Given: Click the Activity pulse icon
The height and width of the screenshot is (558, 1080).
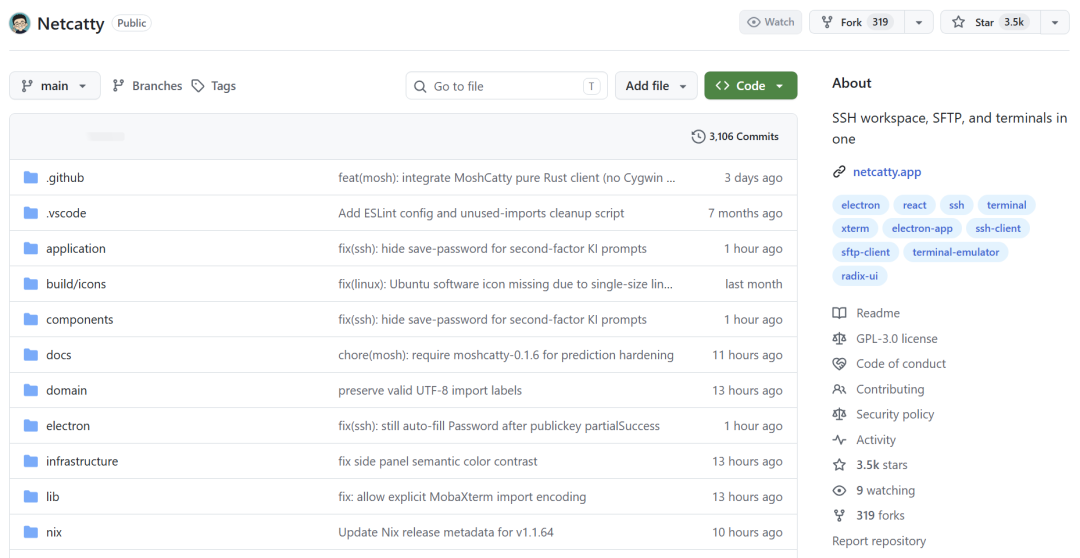Looking at the screenshot, I should coord(839,440).
